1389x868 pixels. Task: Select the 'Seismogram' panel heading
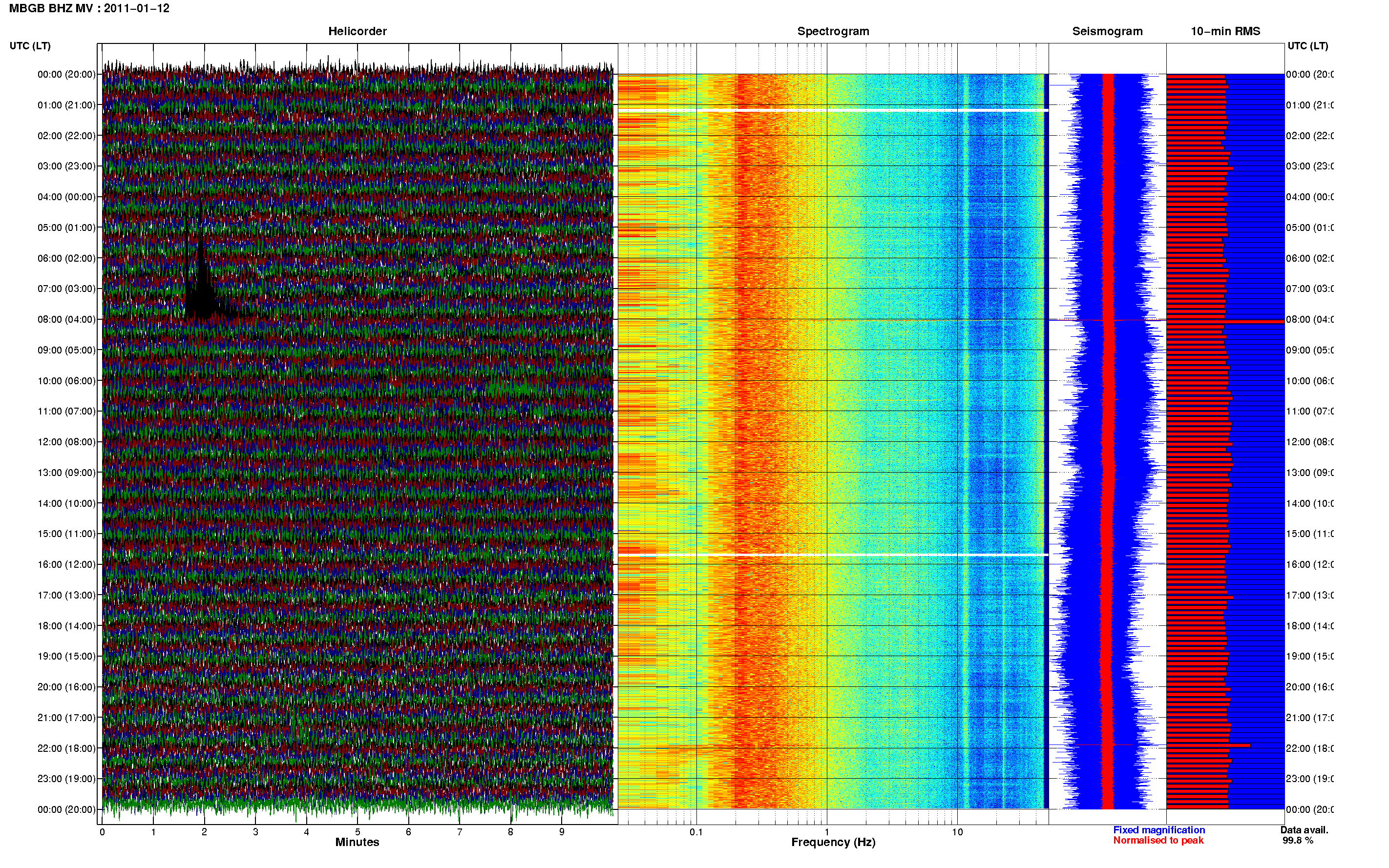[x=1107, y=32]
